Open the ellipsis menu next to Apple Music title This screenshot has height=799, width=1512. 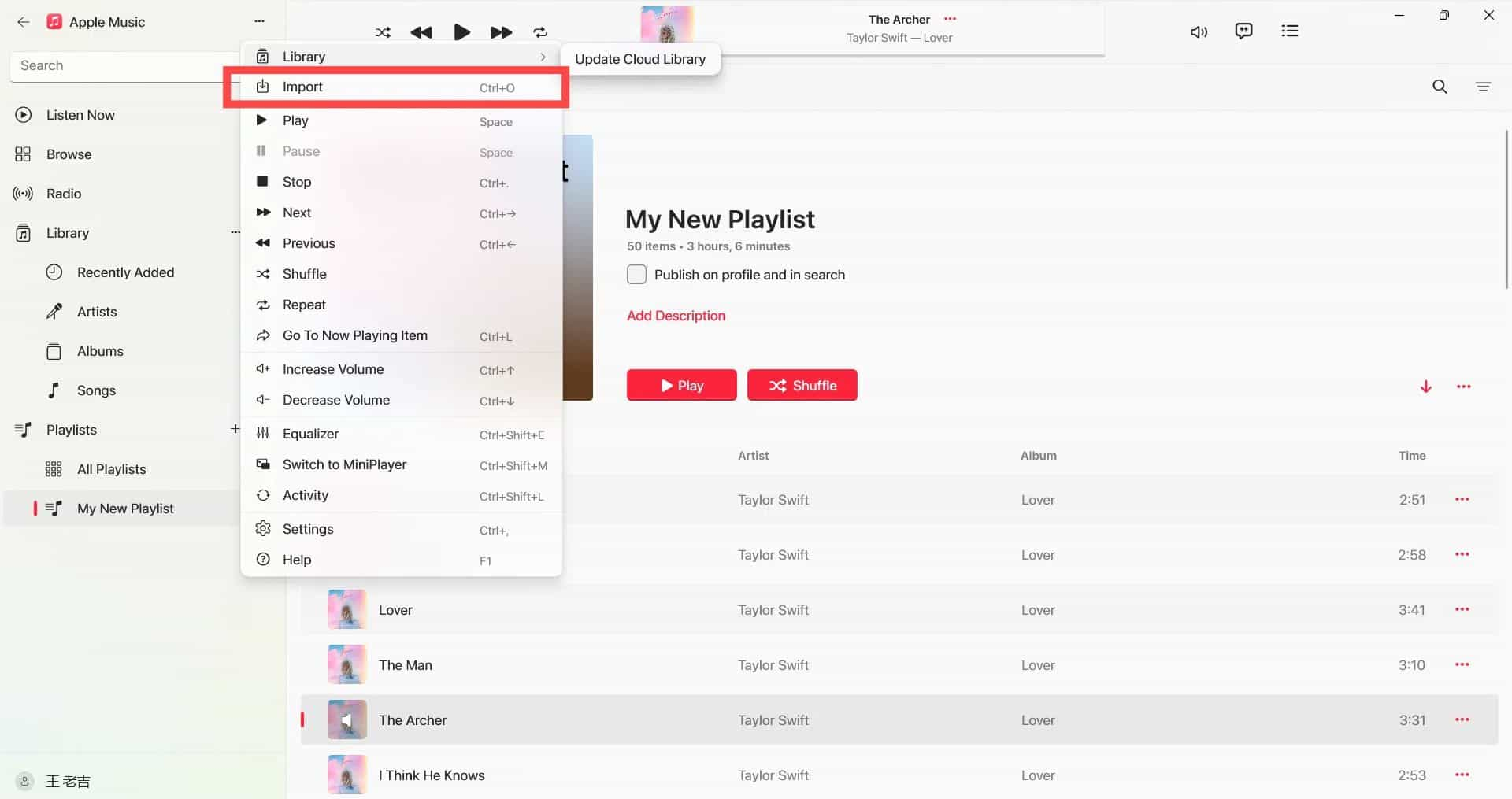pos(260,21)
